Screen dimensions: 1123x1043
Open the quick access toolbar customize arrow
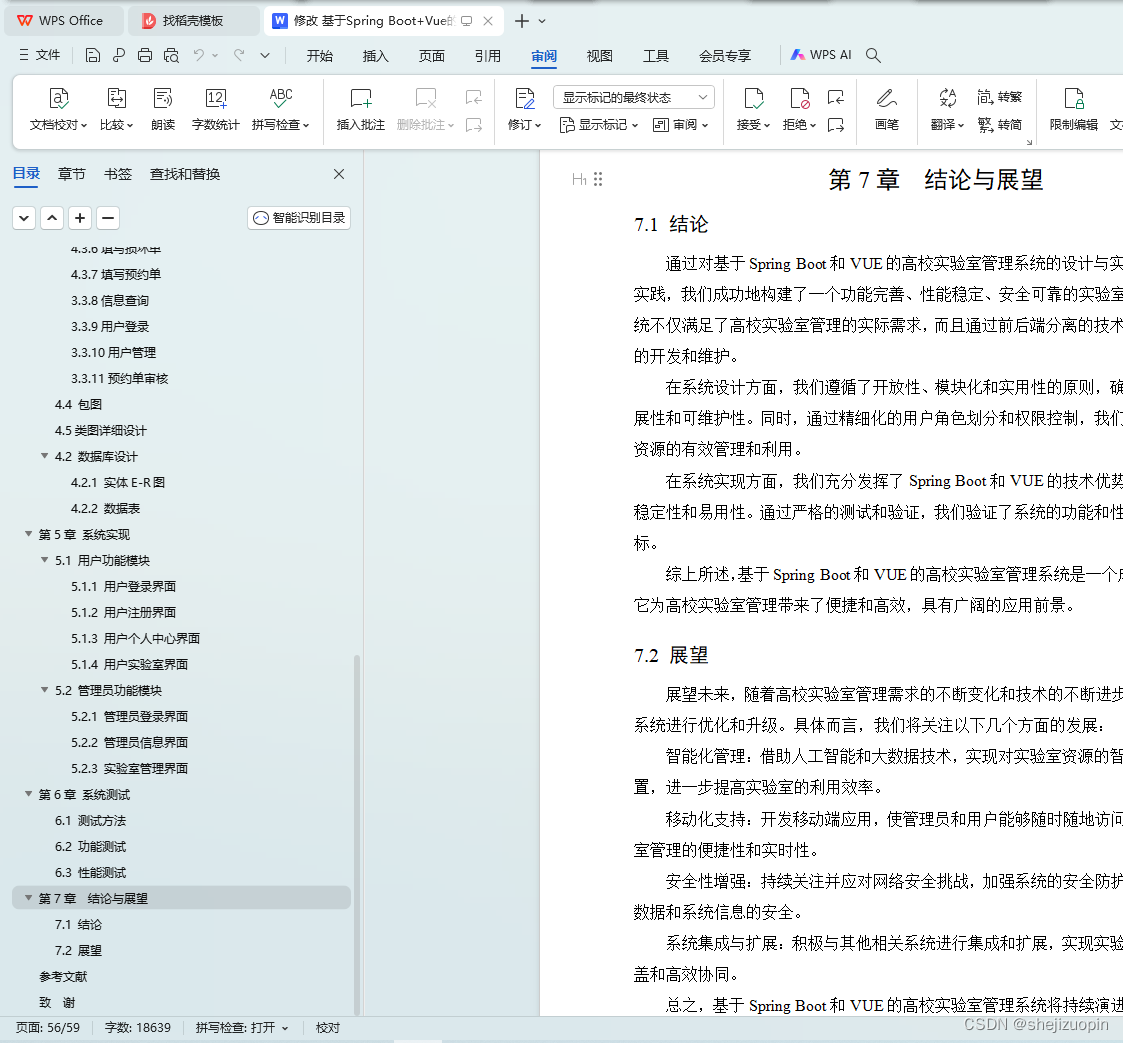[x=265, y=55]
